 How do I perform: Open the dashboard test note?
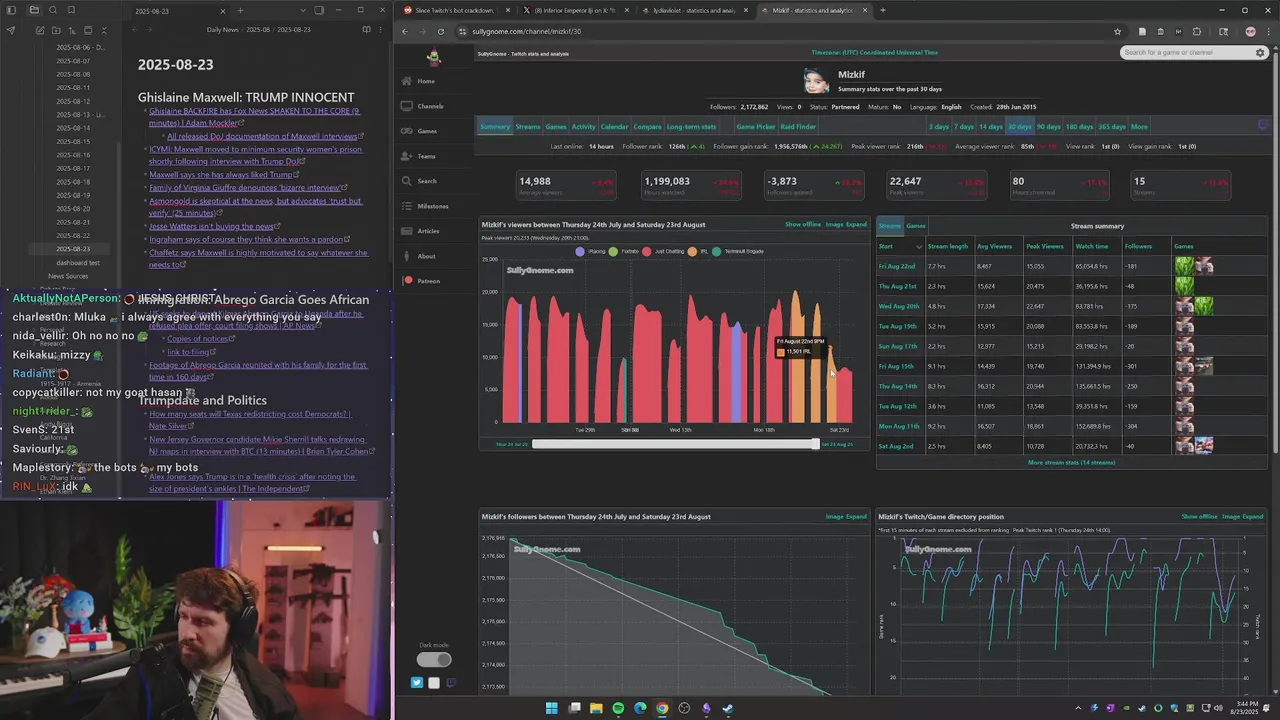pyautogui.click(x=78, y=262)
